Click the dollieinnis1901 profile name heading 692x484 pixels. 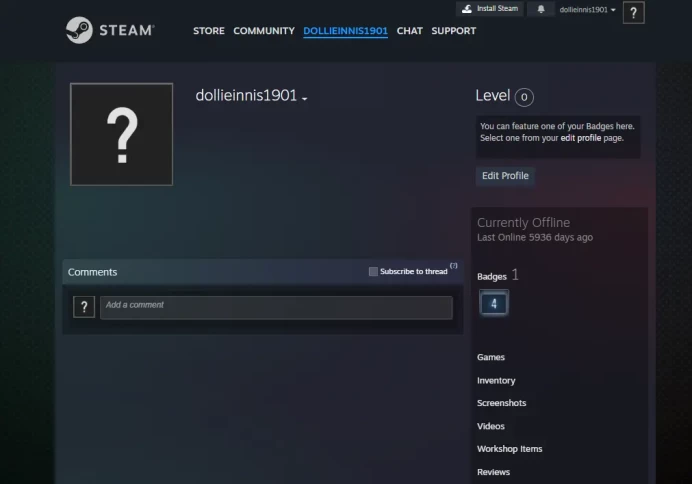[x=246, y=95]
